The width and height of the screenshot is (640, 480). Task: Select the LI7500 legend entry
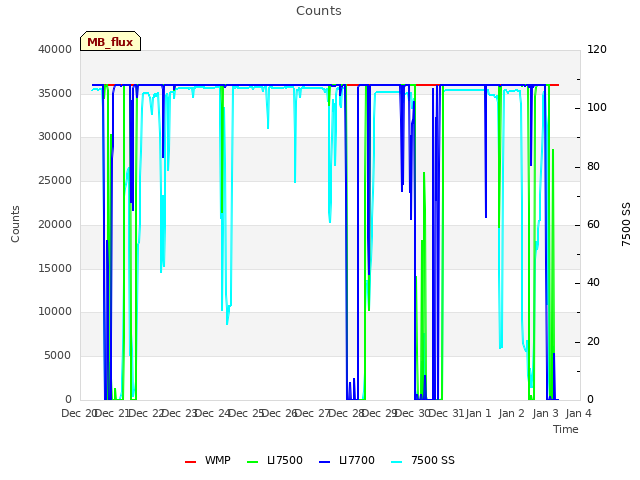[275, 460]
